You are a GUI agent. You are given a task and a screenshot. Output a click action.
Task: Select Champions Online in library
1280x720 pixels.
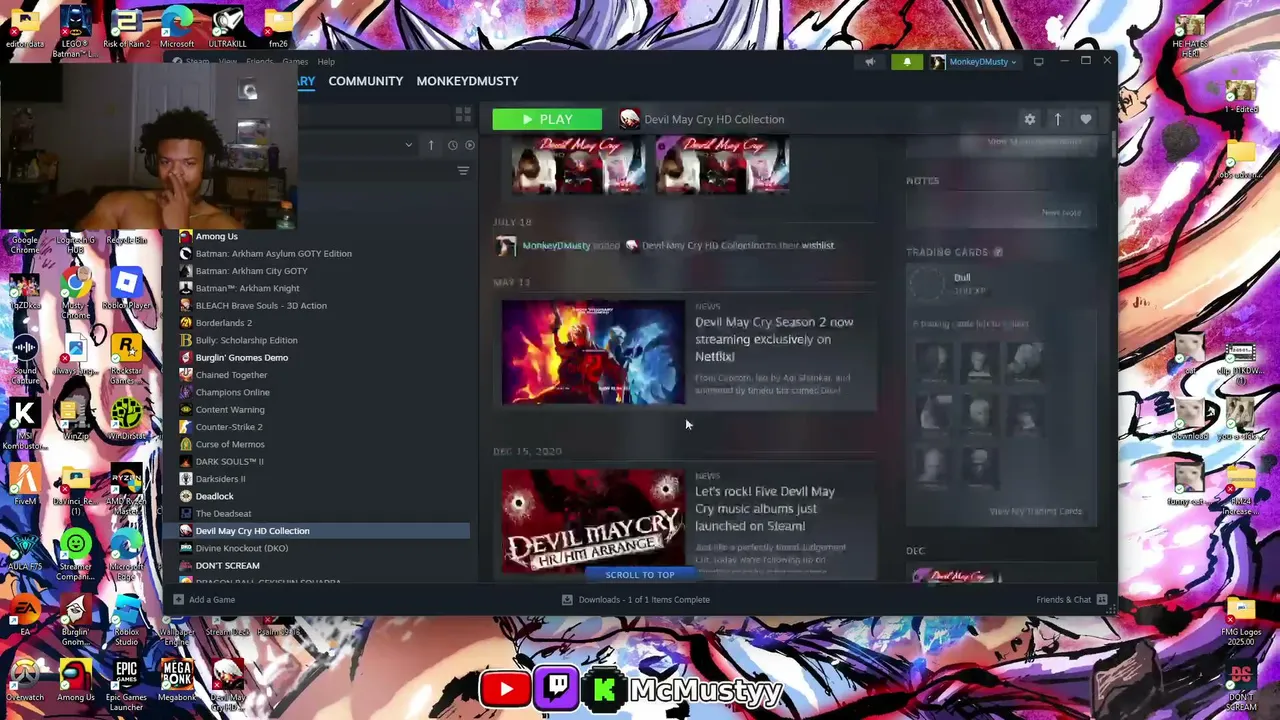(232, 392)
